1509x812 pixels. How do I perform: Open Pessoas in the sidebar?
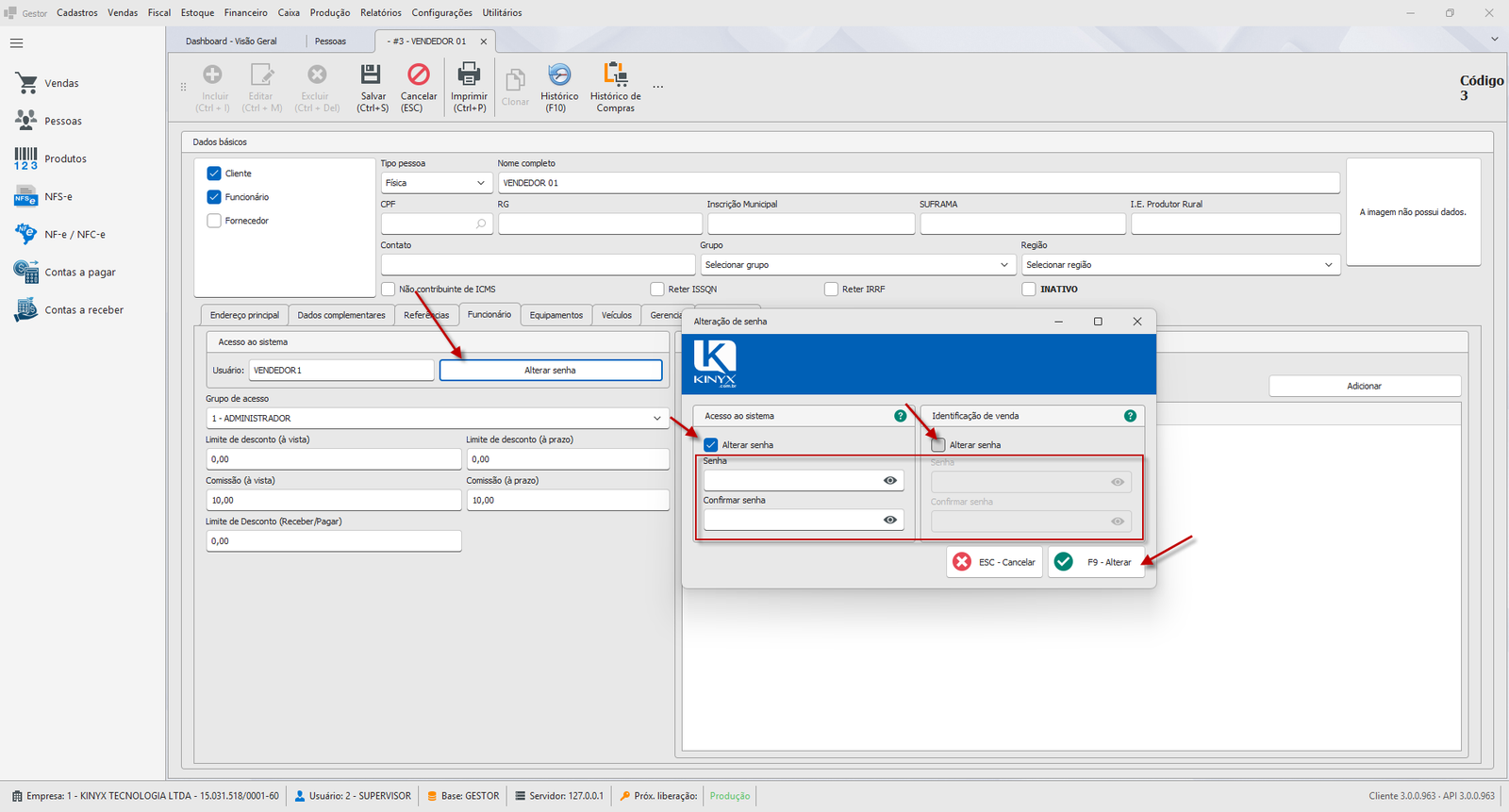[x=62, y=121]
